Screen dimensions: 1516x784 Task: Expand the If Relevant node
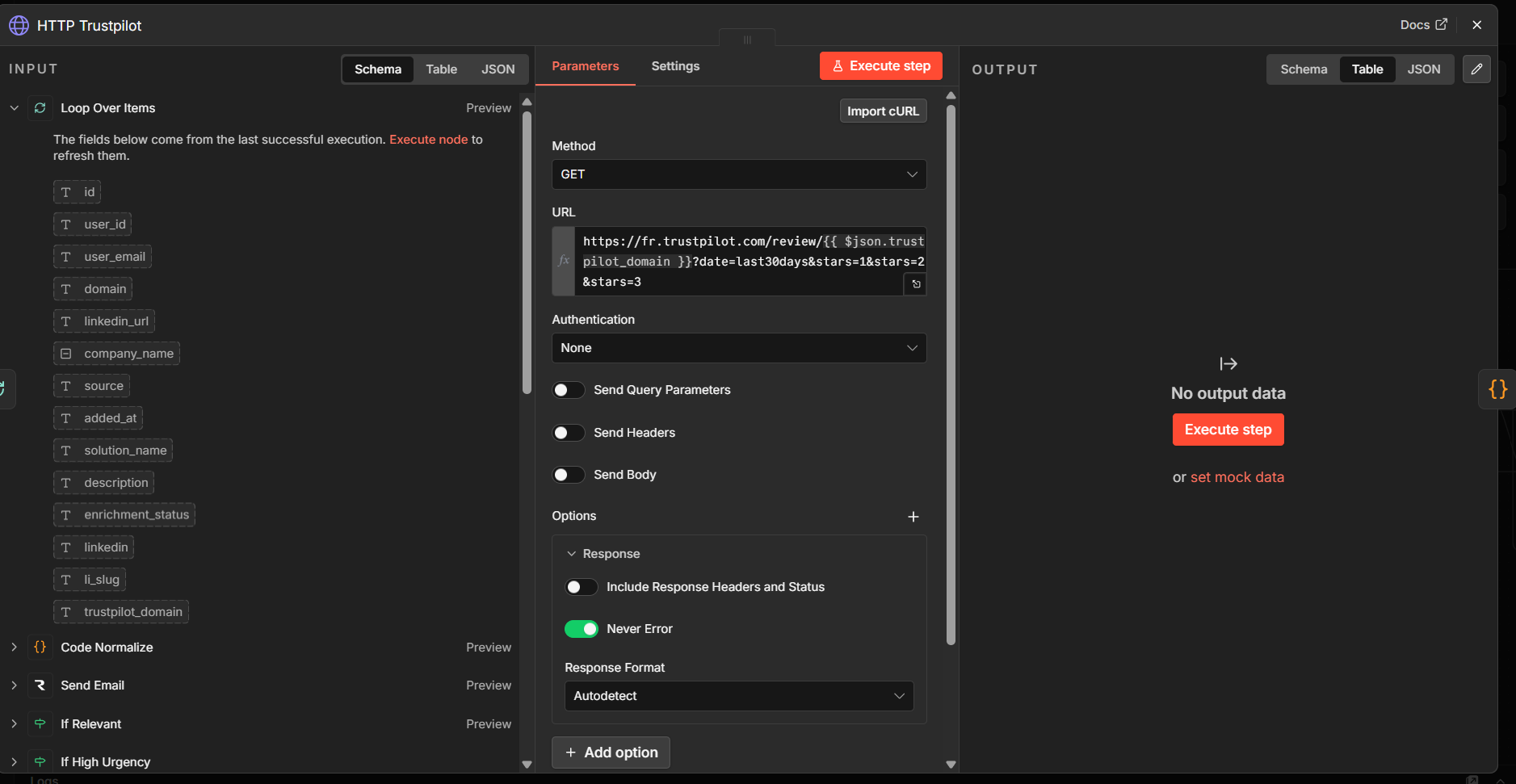[x=14, y=723]
